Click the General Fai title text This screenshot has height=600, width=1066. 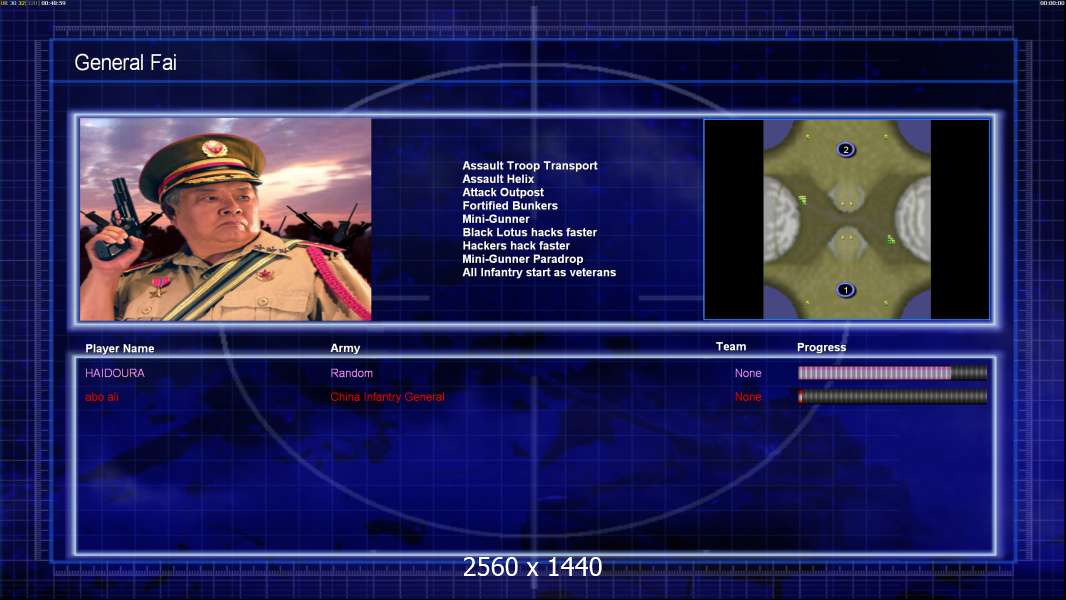coord(126,63)
